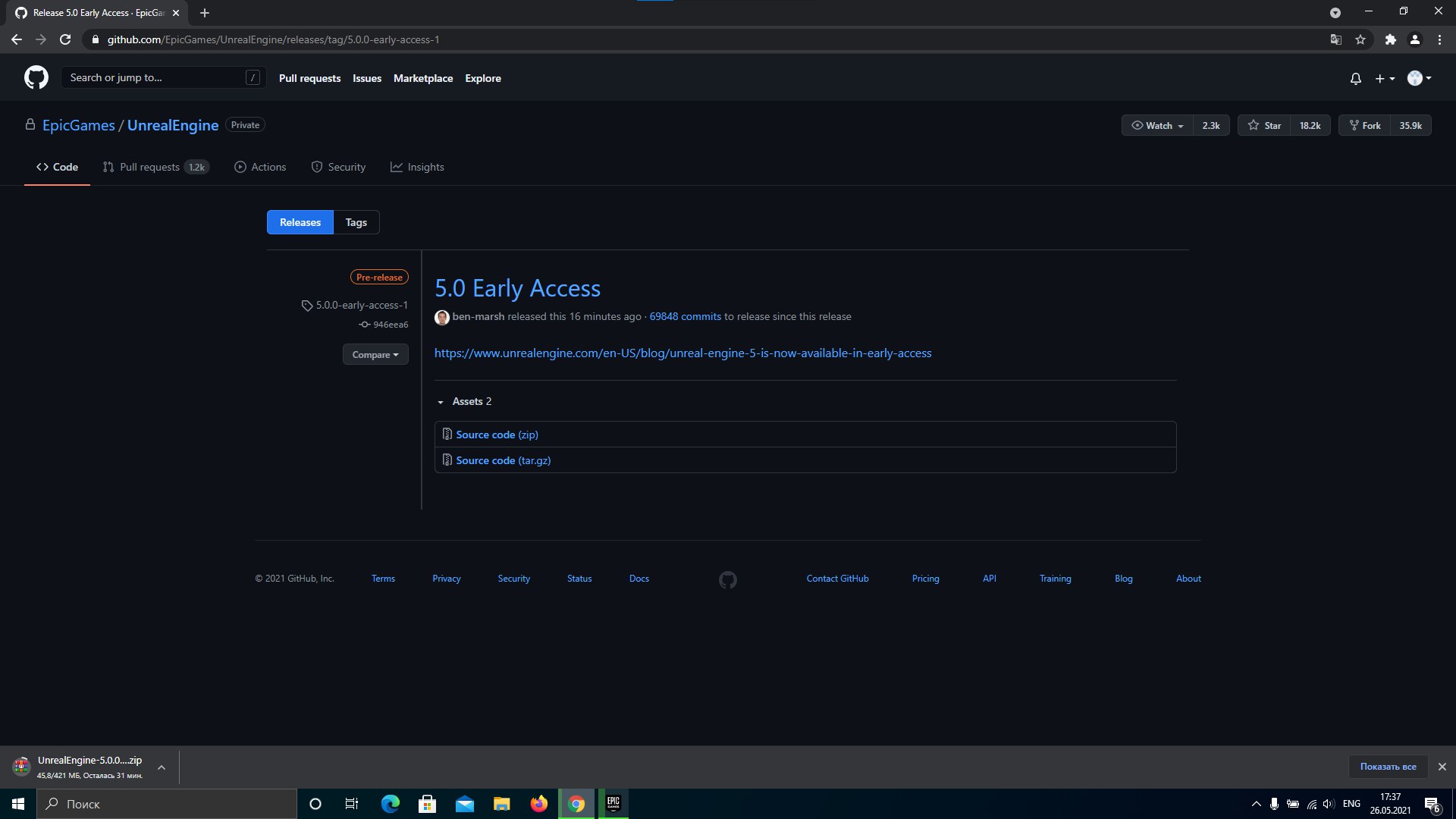
Task: Open footer About link
Action: [x=1188, y=579]
